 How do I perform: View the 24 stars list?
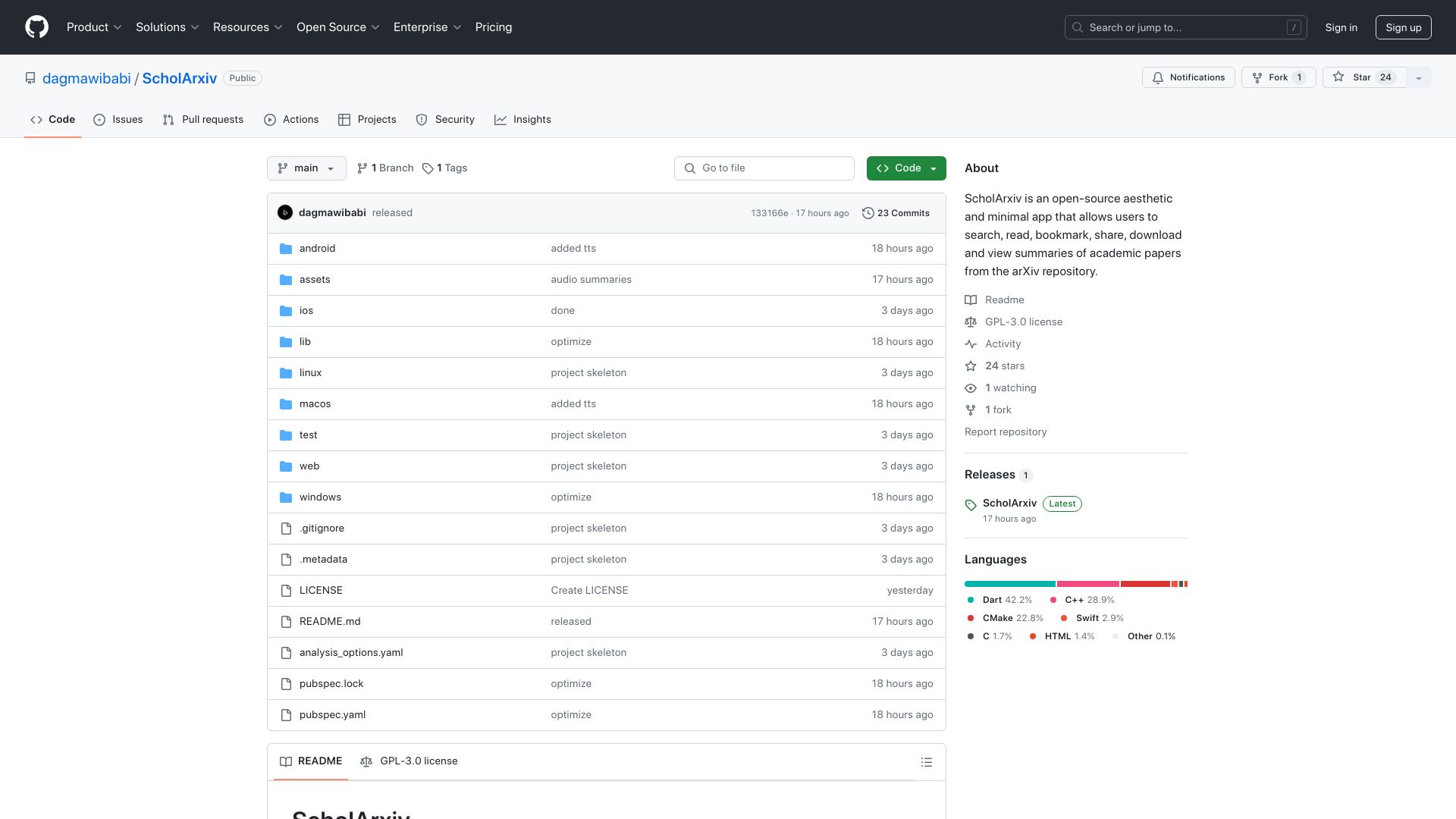[1004, 366]
